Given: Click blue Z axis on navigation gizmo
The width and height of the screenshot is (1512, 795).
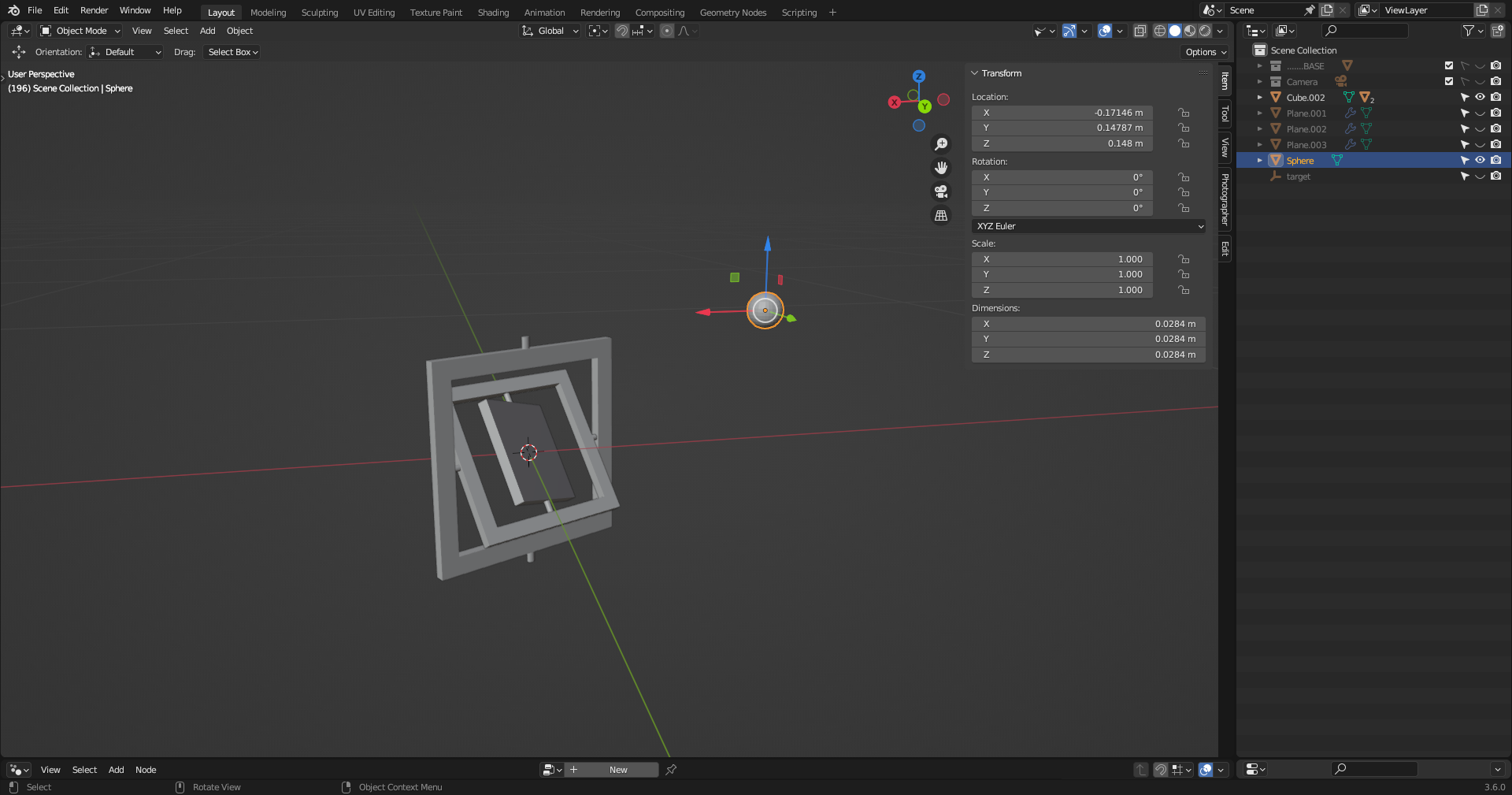Looking at the screenshot, I should click(x=919, y=76).
